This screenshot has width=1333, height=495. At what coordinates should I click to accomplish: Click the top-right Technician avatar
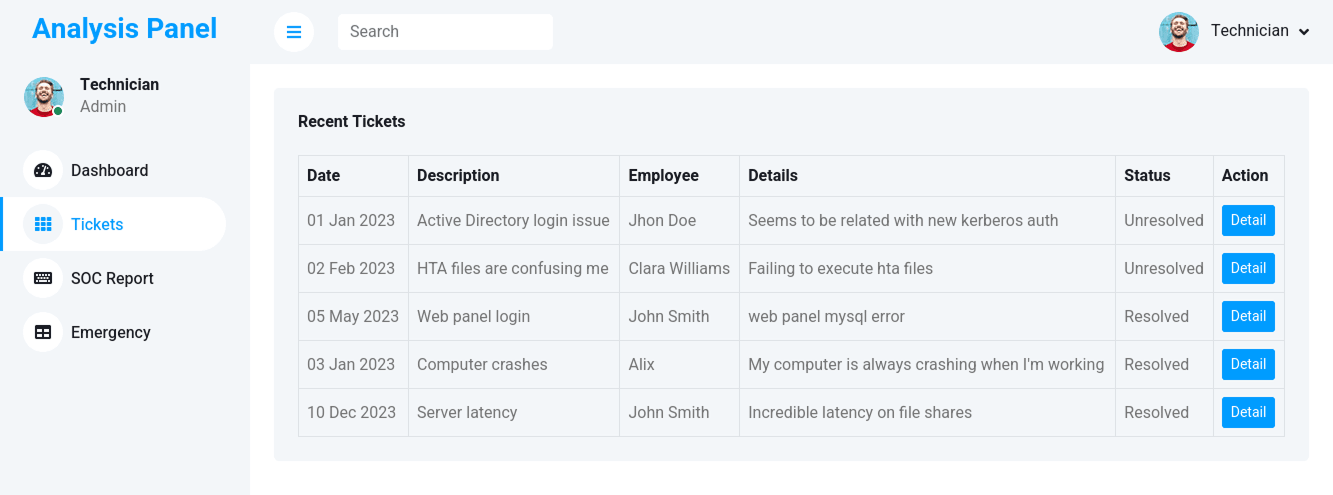tap(1179, 32)
